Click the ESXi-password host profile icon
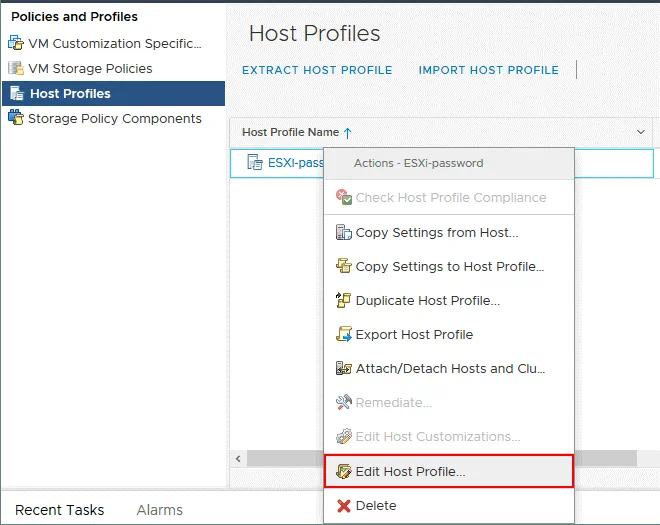 click(x=254, y=163)
